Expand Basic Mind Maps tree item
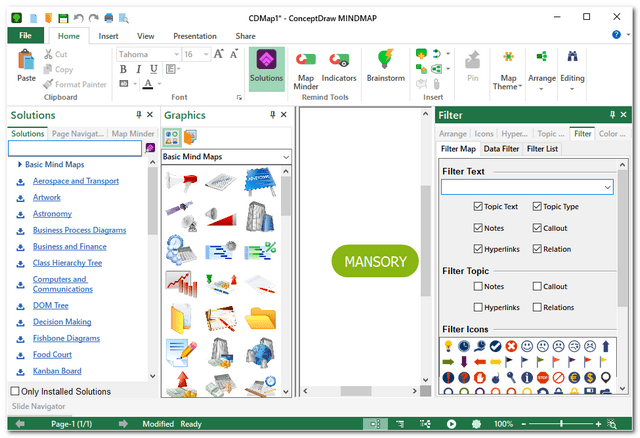Viewport: 640px width, 438px height. pyautogui.click(x=20, y=164)
